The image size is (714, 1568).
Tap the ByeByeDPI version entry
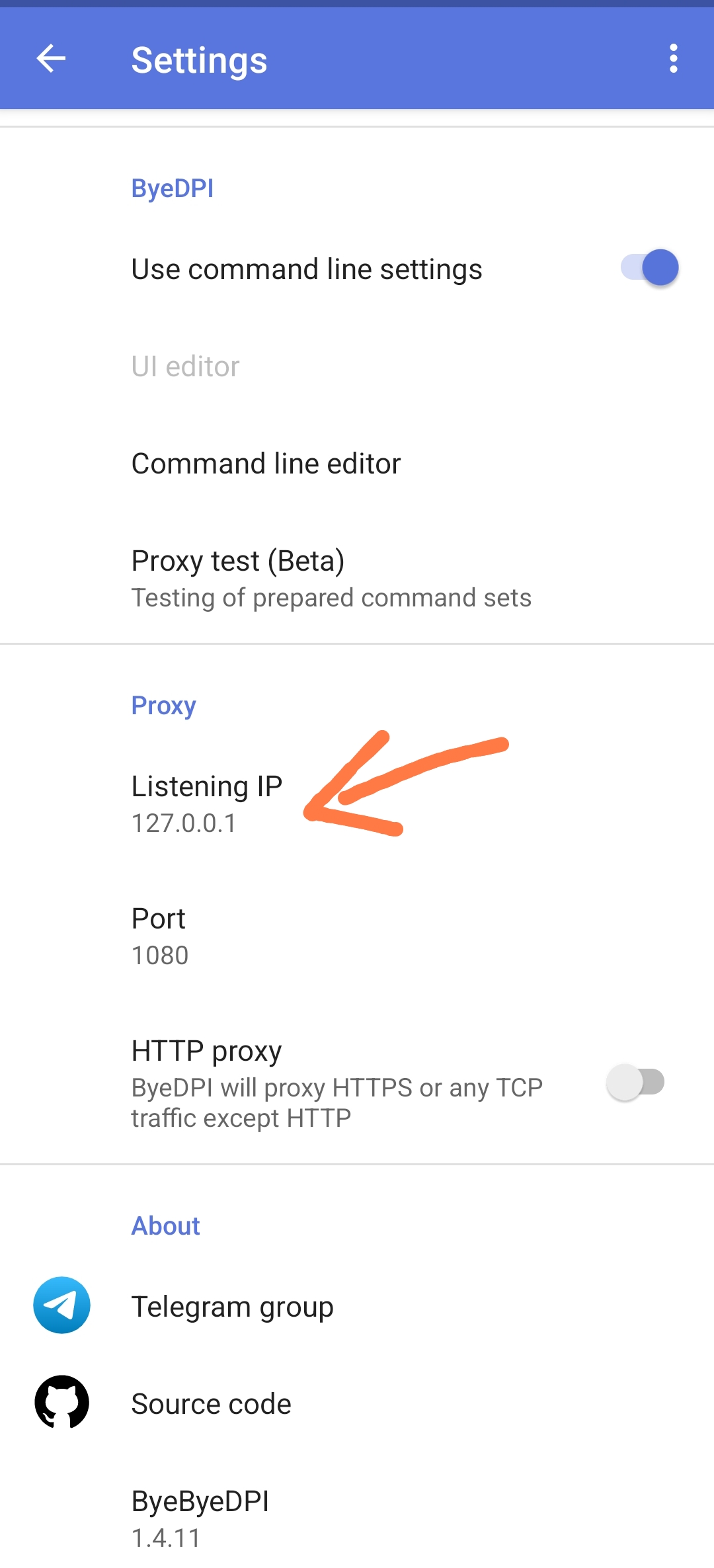pyautogui.click(x=200, y=1518)
